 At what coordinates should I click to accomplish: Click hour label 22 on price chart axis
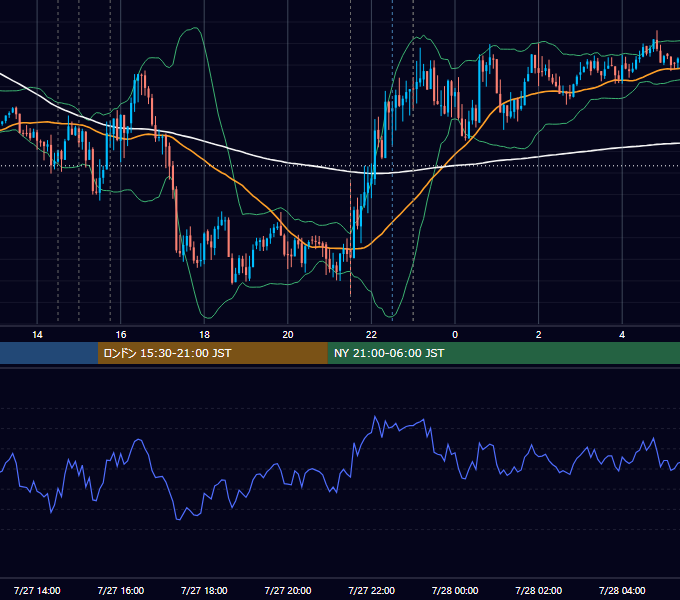pyautogui.click(x=371, y=335)
